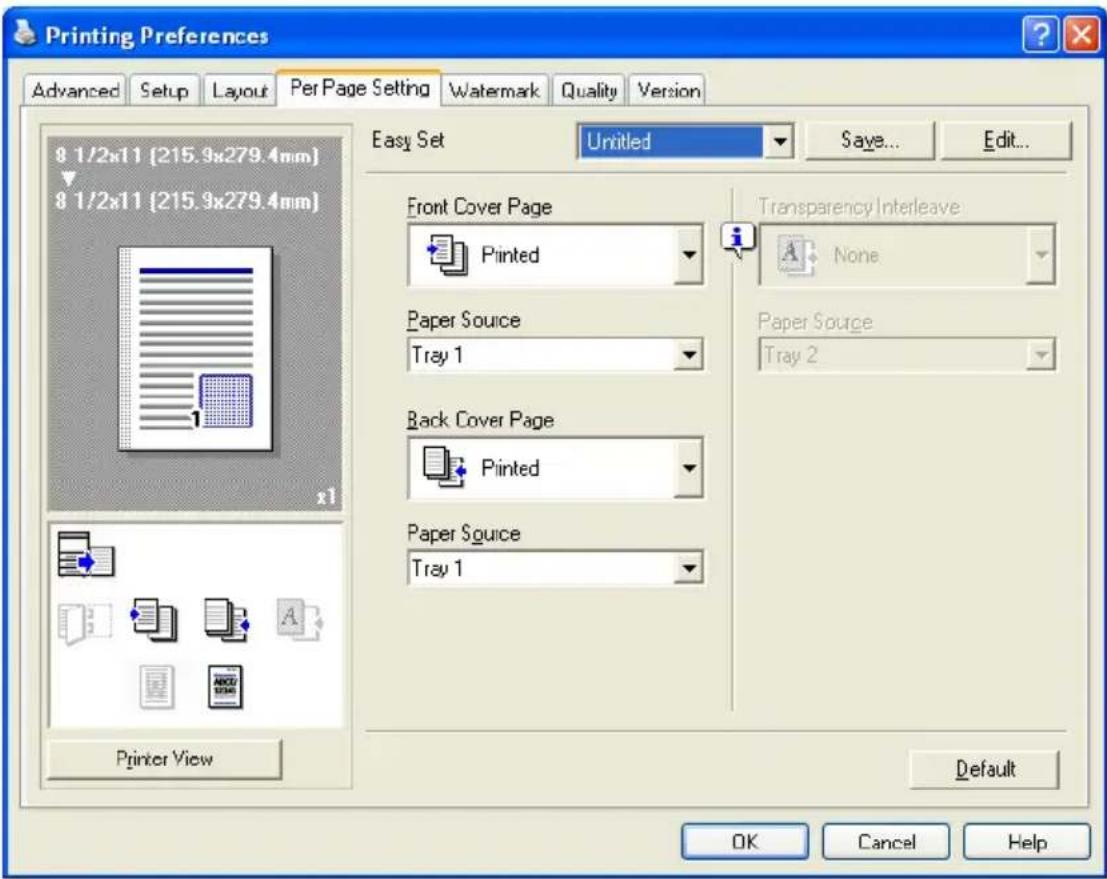Click the Cancel button
Viewport: 1107px width, 879px height.
click(x=886, y=842)
